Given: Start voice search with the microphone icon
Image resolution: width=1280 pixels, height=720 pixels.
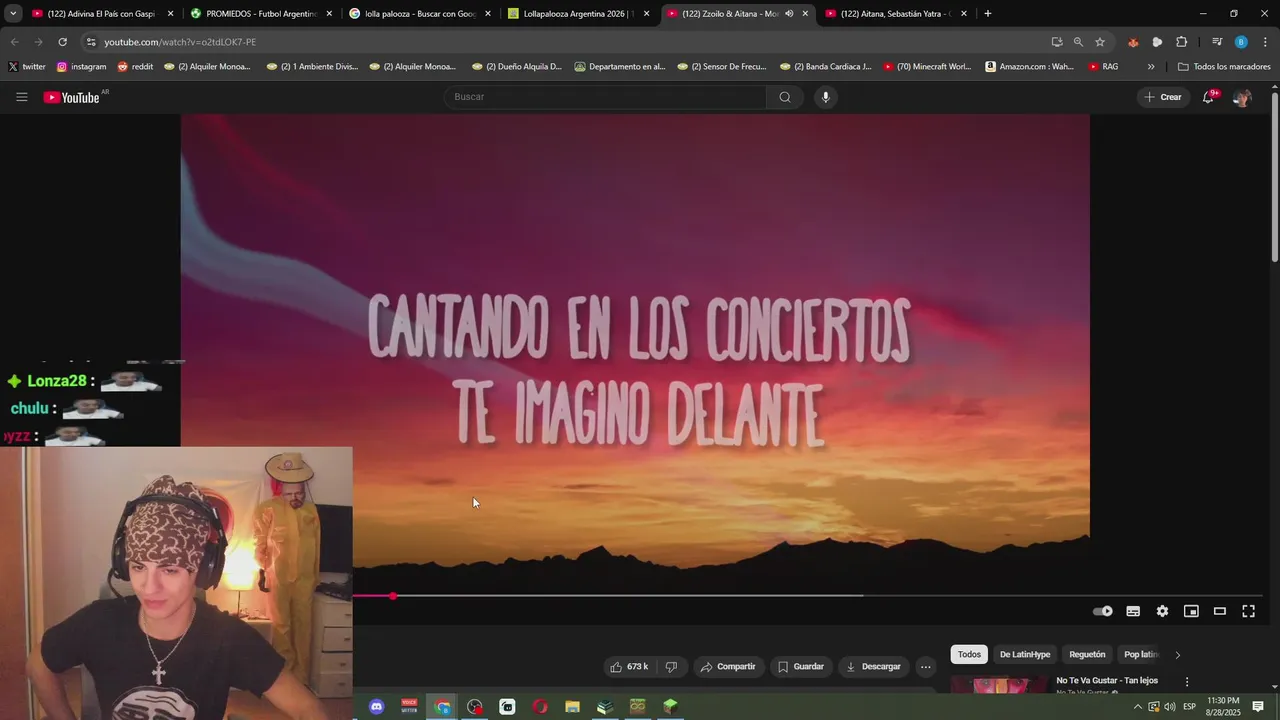Looking at the screenshot, I should click(825, 97).
